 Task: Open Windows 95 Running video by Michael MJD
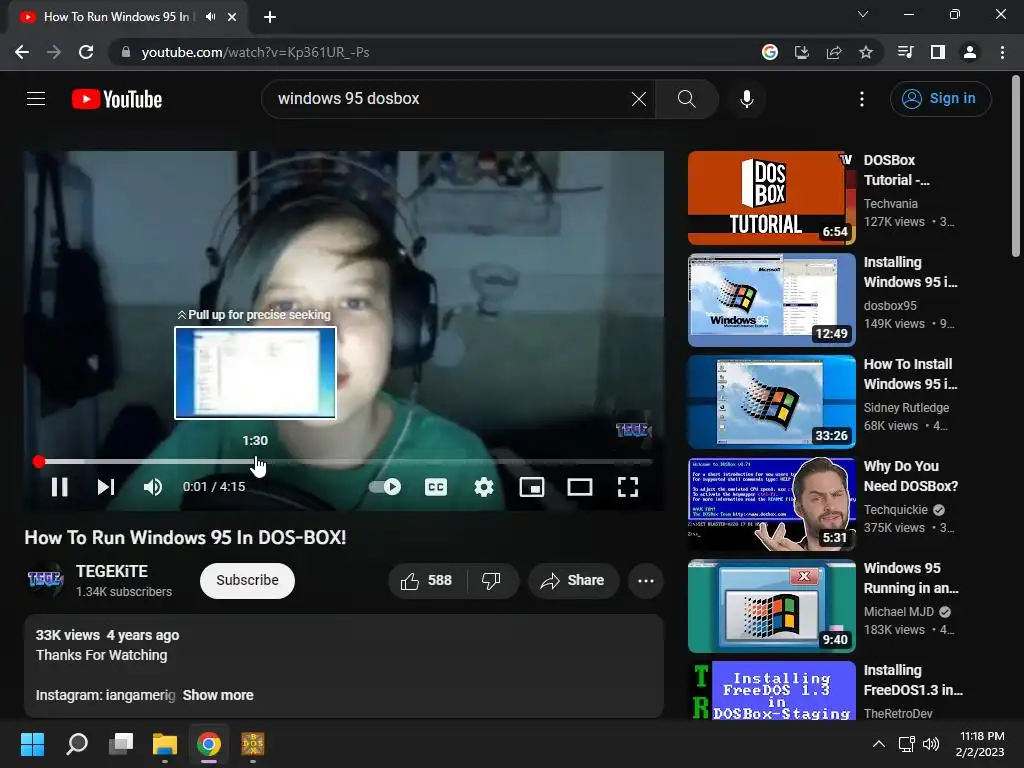(771, 605)
